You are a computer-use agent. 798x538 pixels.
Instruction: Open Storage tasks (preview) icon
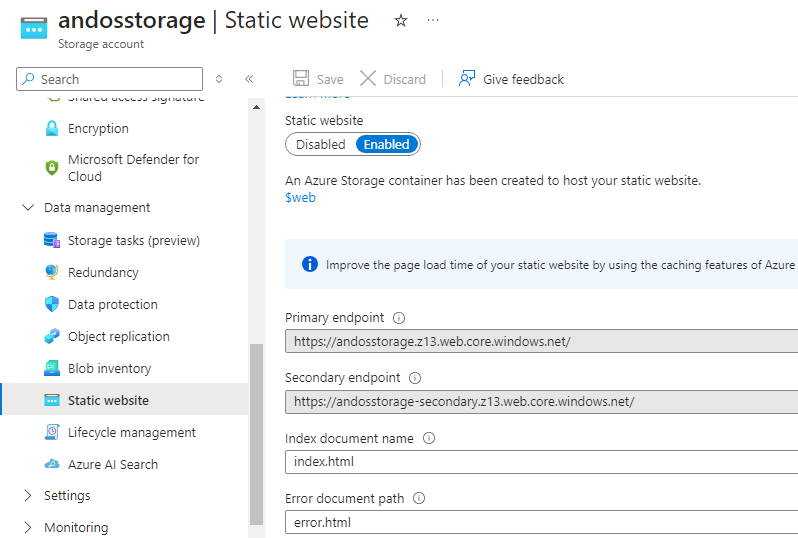52,240
